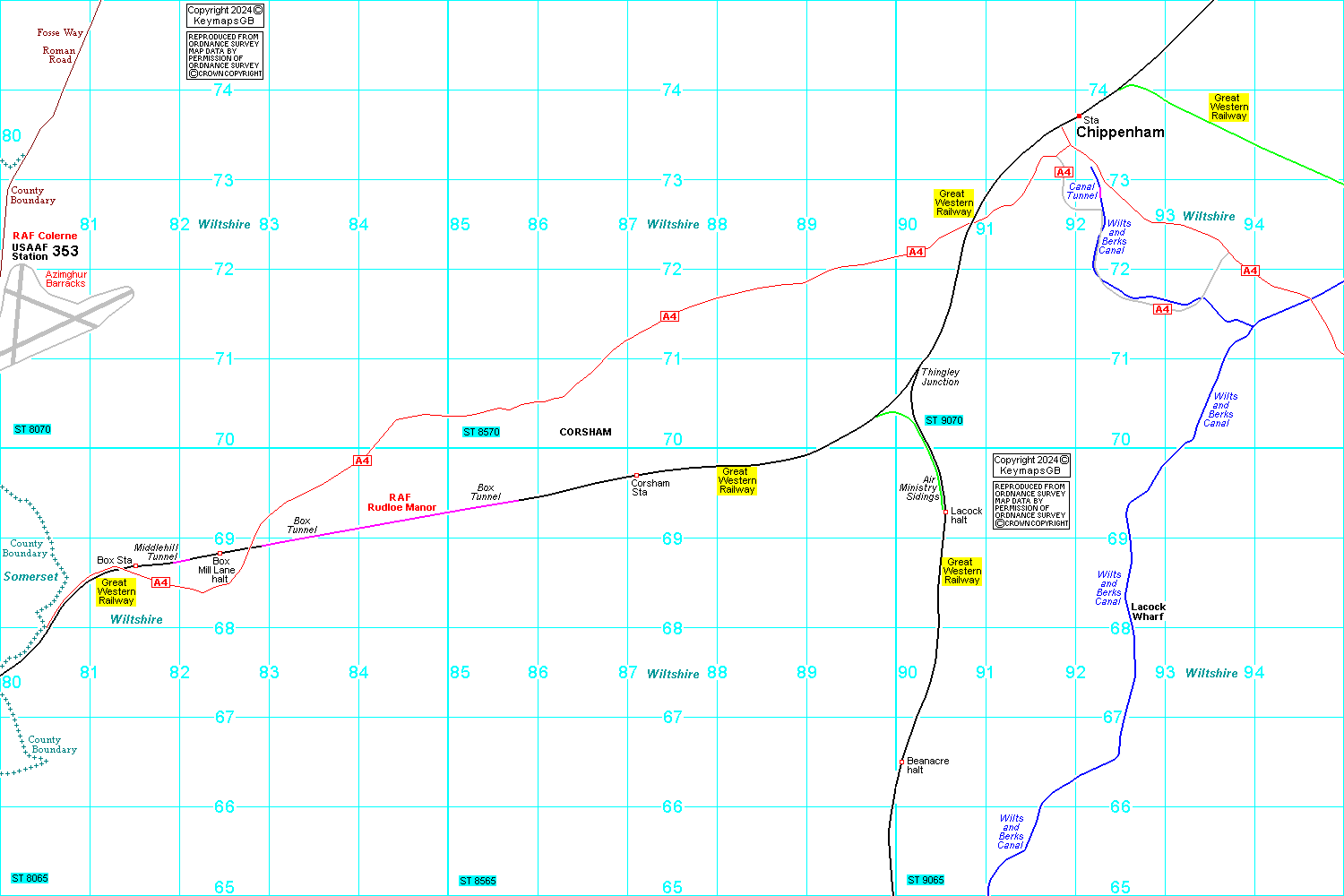The width and height of the screenshot is (1344, 896).
Task: Select the Lacock Wharf label
Action: pos(1148,612)
